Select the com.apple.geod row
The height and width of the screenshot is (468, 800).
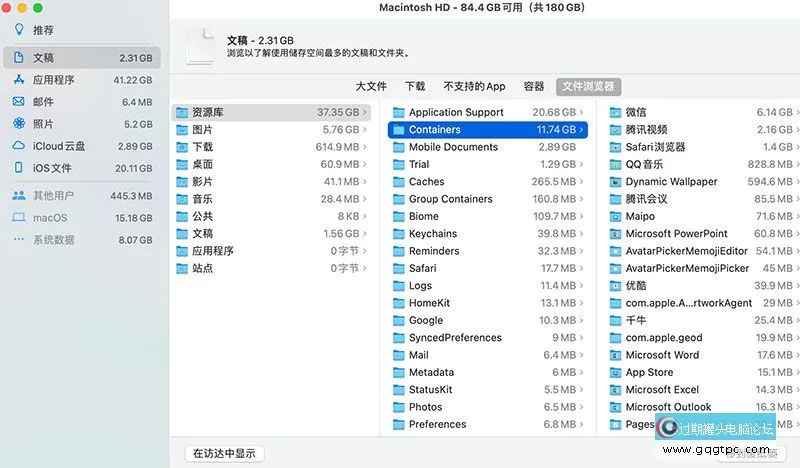pos(703,338)
